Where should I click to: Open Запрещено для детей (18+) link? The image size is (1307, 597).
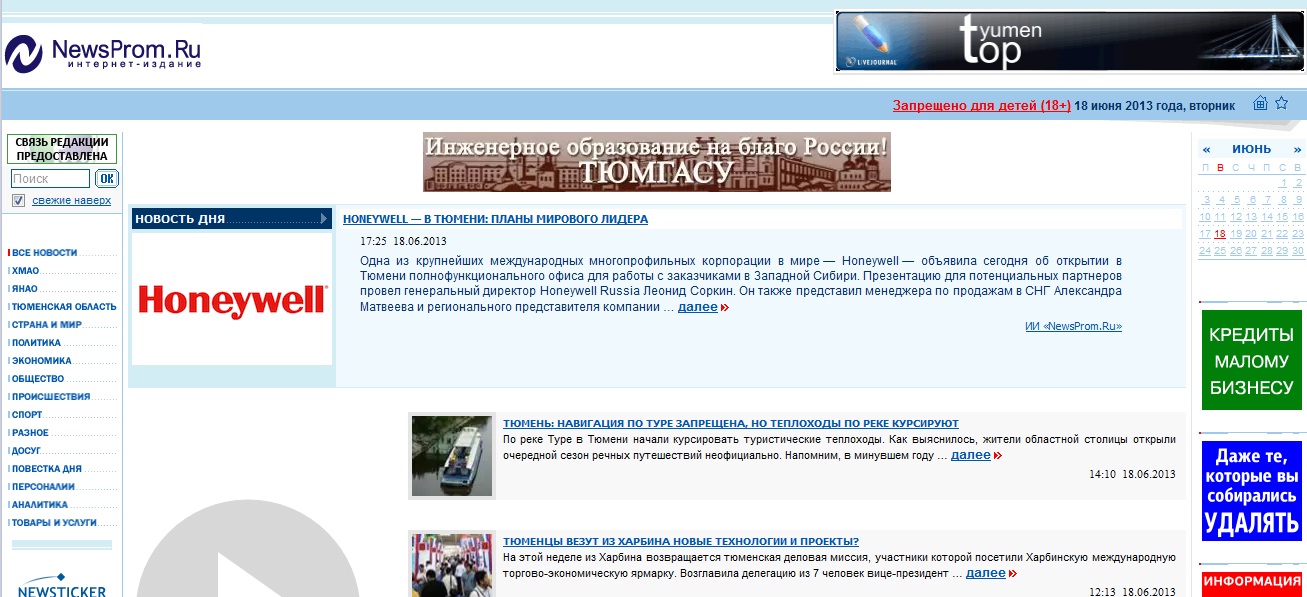point(981,105)
